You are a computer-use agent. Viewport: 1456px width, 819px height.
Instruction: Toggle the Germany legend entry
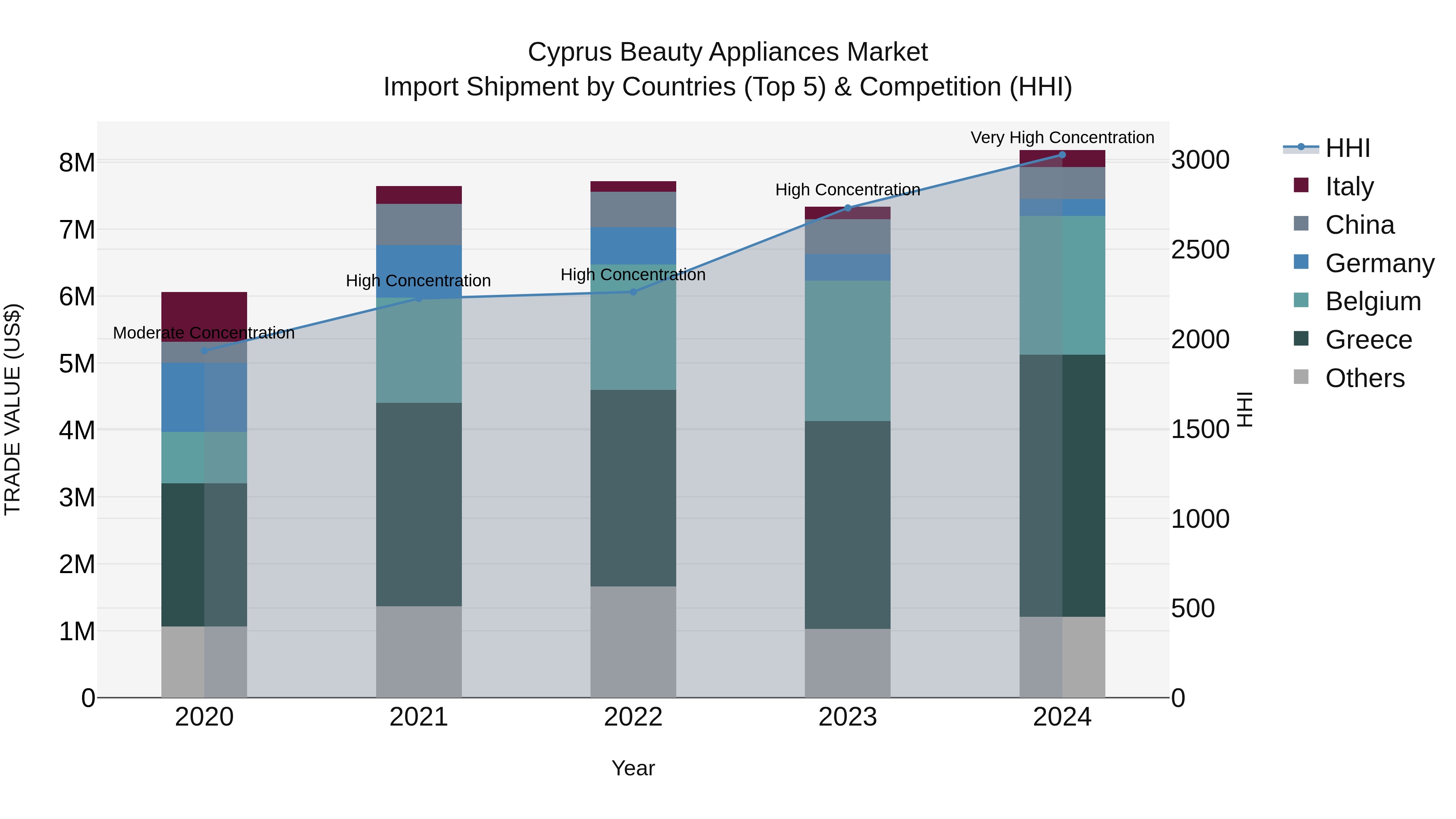coord(1363,263)
